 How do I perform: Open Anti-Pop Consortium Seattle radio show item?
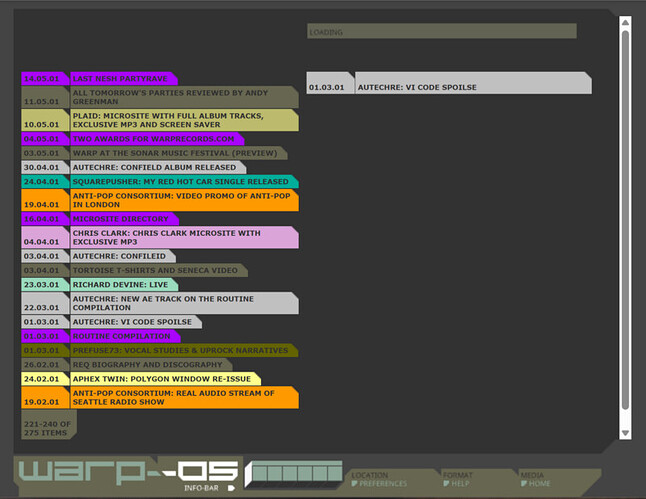(185, 398)
